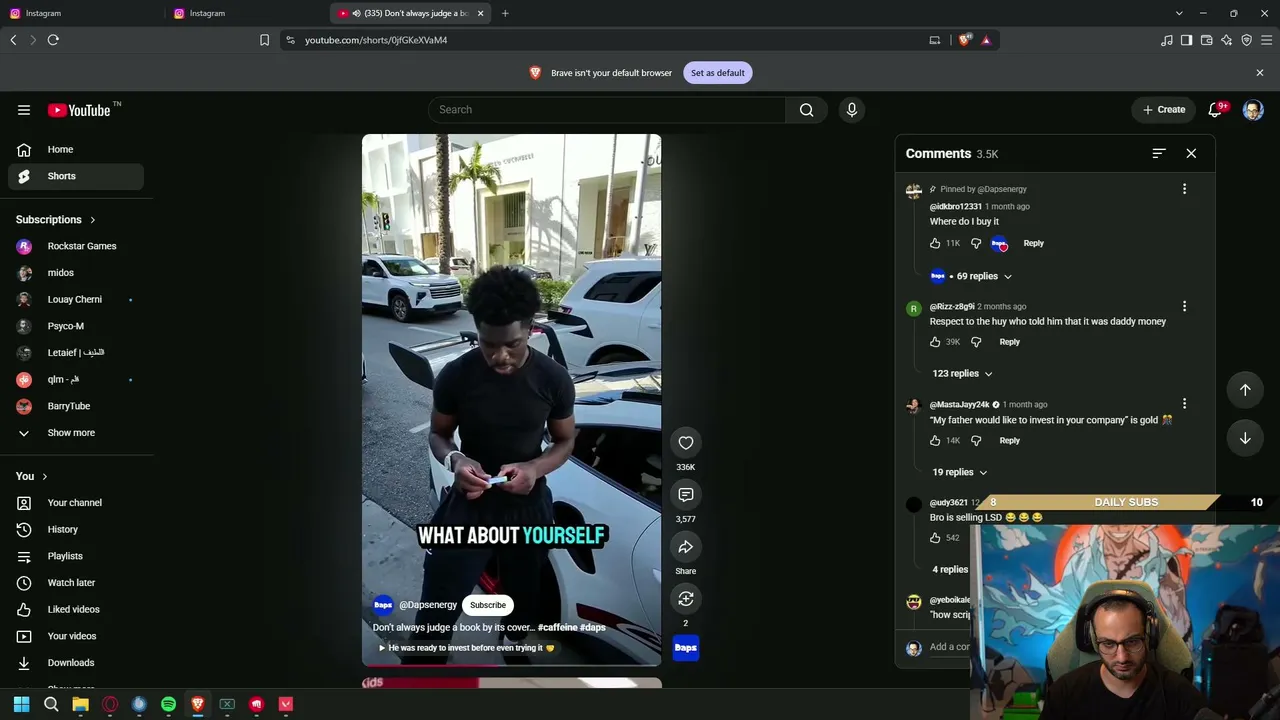Image resolution: width=1280 pixels, height=720 pixels.
Task: Toggle the Brave sidebar panel
Action: [x=1186, y=40]
